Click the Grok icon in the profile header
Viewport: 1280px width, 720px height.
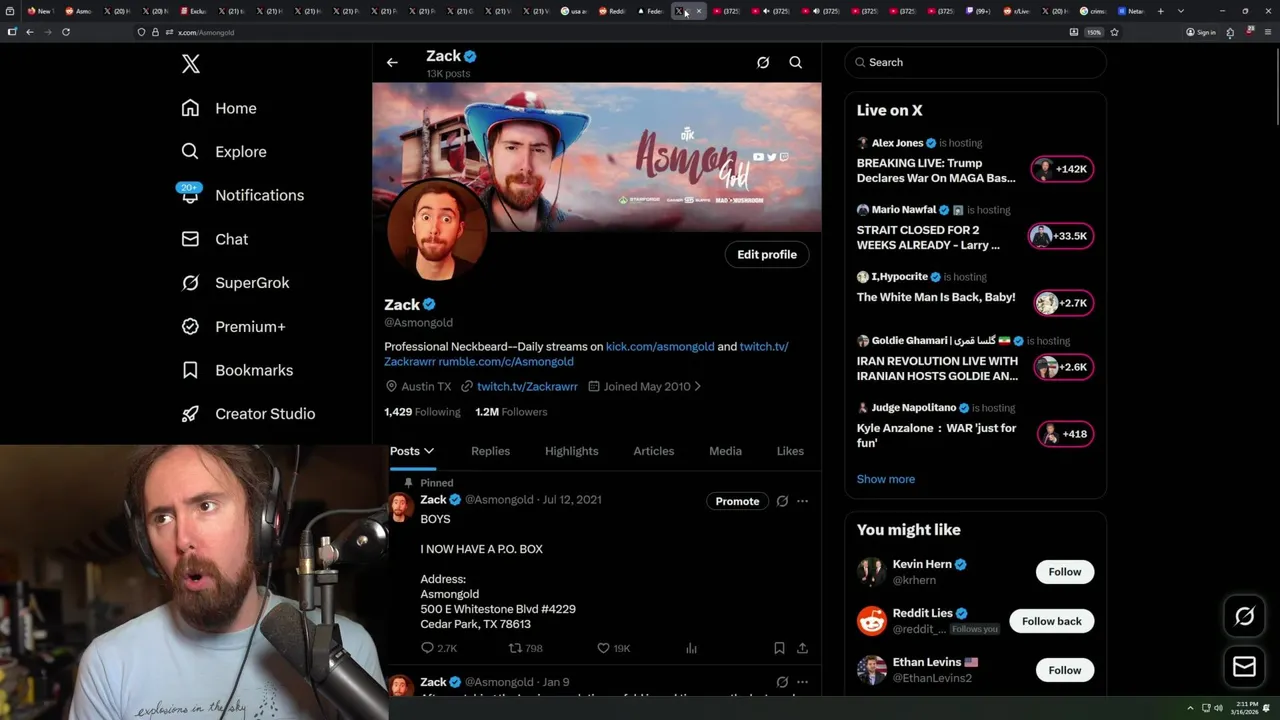point(763,62)
